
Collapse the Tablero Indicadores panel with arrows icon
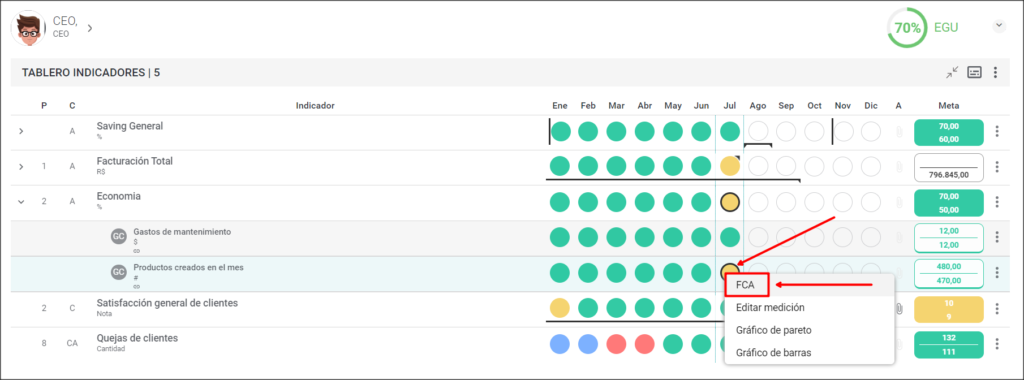tap(953, 72)
